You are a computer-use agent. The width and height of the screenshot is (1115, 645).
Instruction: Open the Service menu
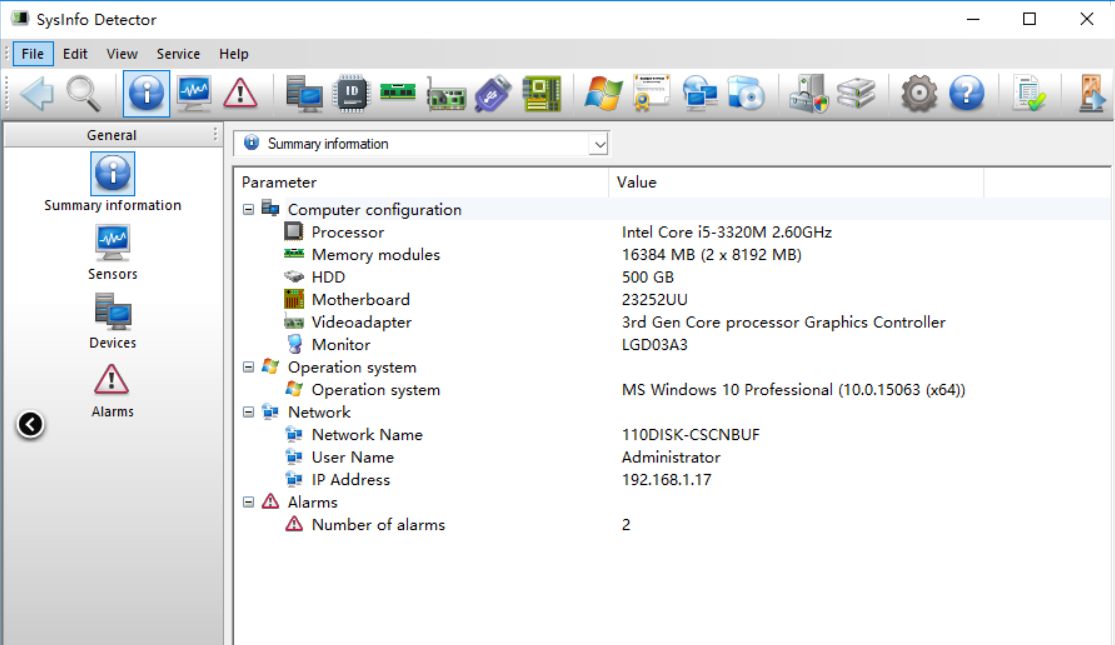tap(178, 54)
